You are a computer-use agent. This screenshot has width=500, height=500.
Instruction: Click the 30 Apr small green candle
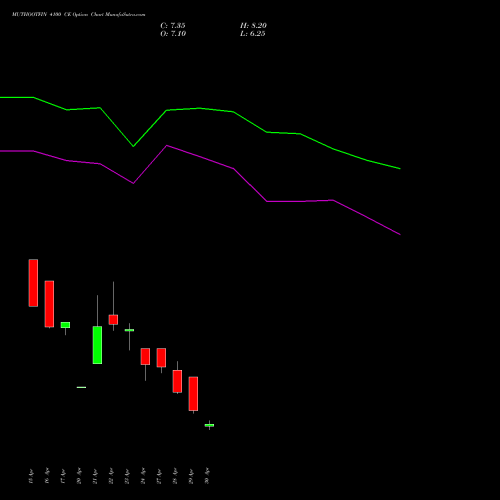click(209, 425)
